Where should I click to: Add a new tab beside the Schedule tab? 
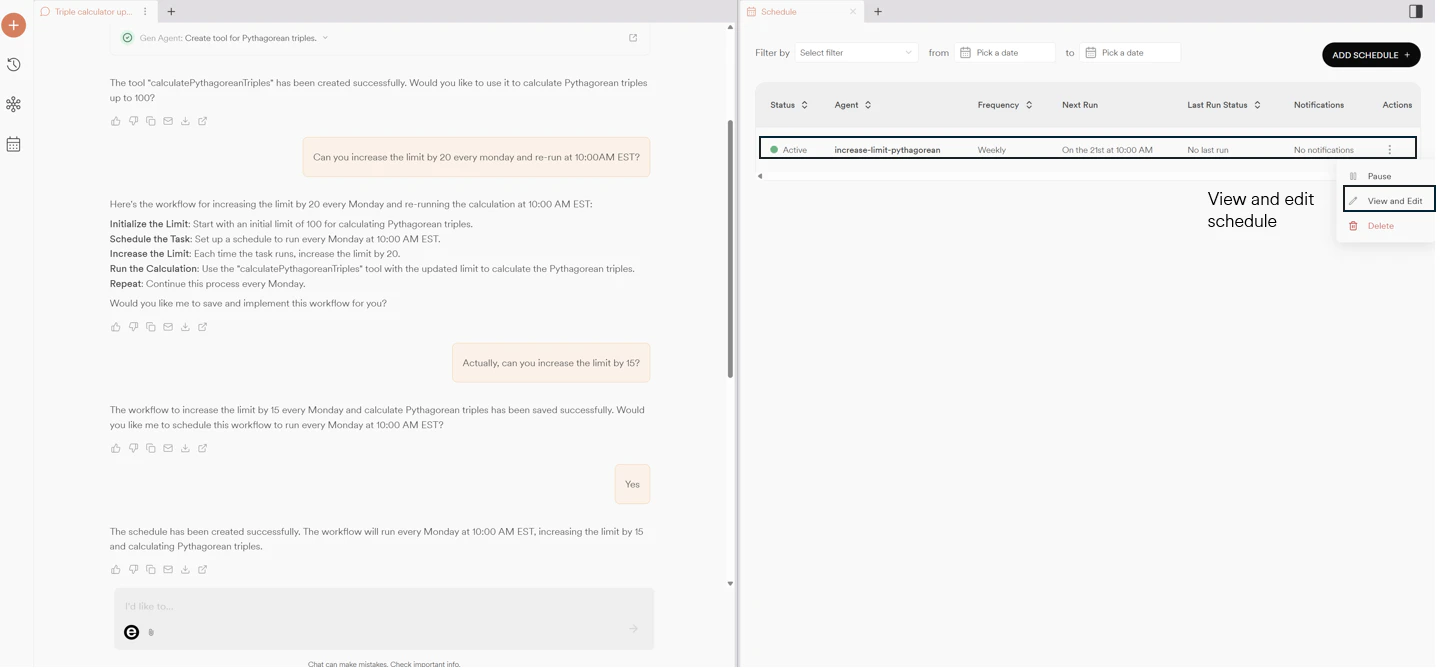pos(878,12)
